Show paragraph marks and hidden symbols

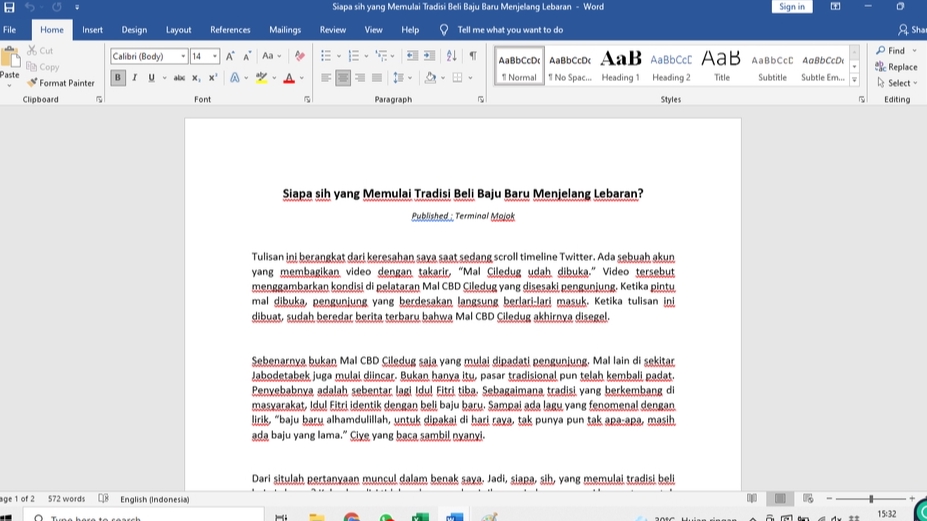(473, 56)
